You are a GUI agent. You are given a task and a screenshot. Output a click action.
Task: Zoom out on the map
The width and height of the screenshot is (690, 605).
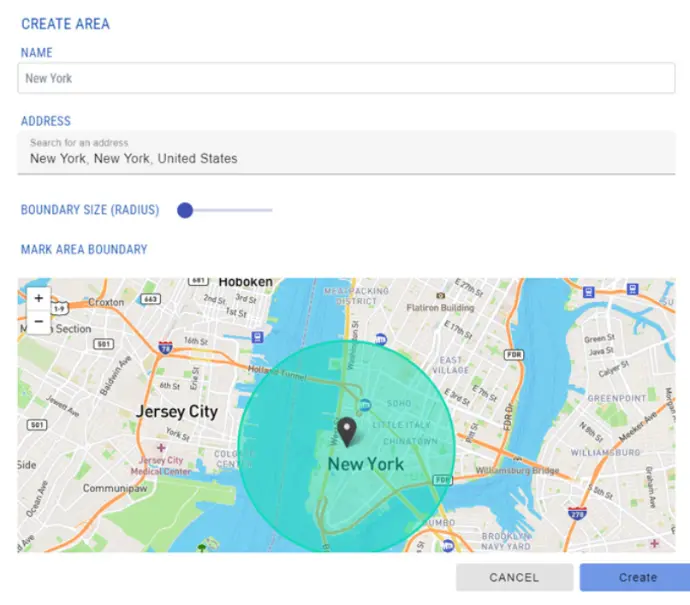pos(39,322)
